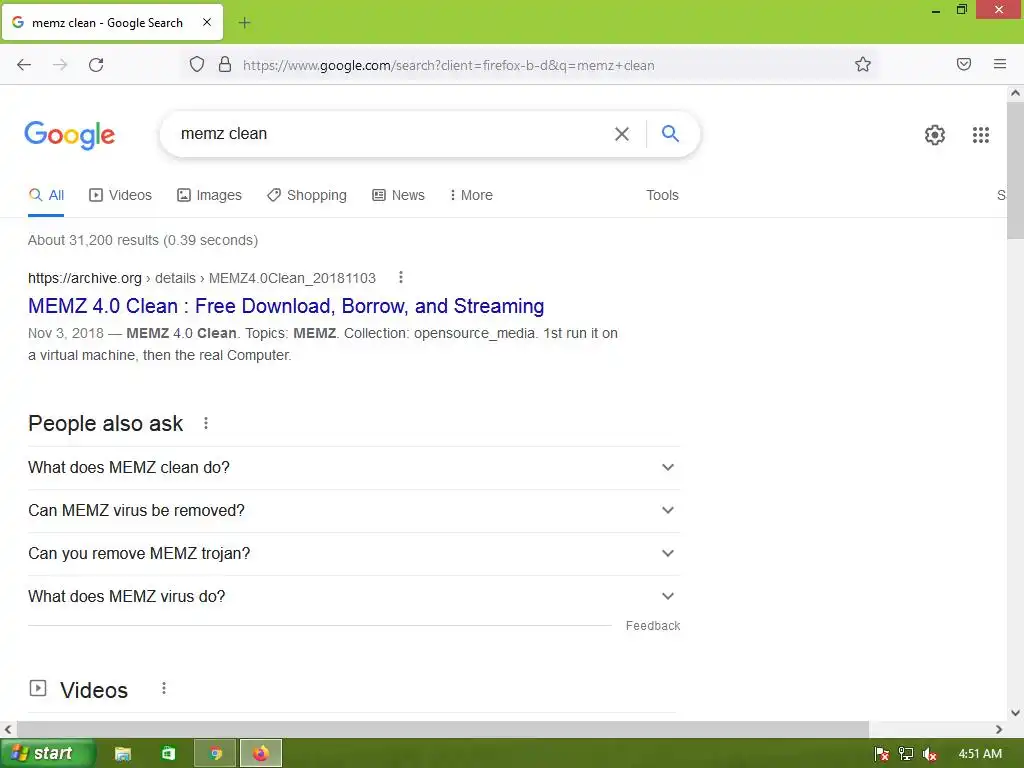Click the Google logo
The width and height of the screenshot is (1024, 768).
click(x=69, y=135)
